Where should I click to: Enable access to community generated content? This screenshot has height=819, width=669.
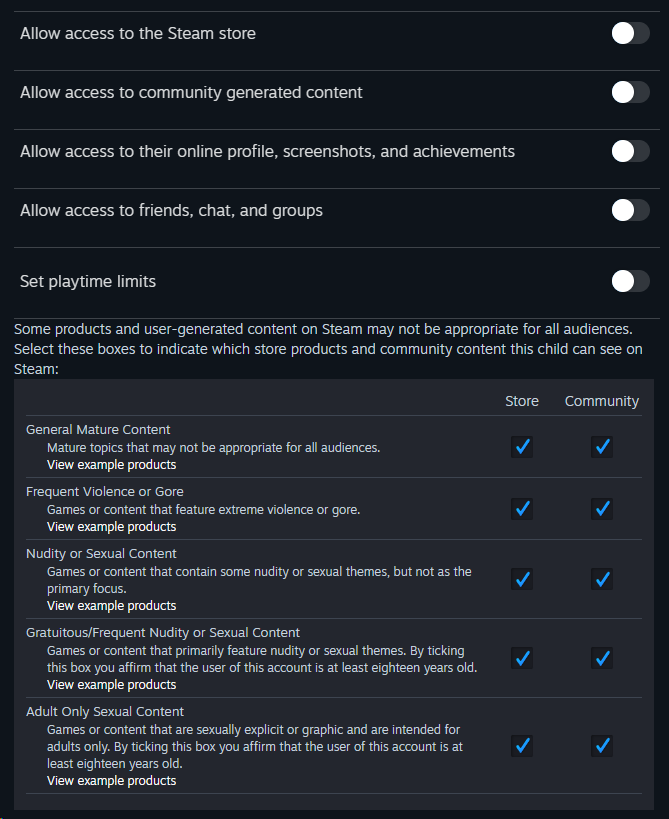(x=630, y=93)
